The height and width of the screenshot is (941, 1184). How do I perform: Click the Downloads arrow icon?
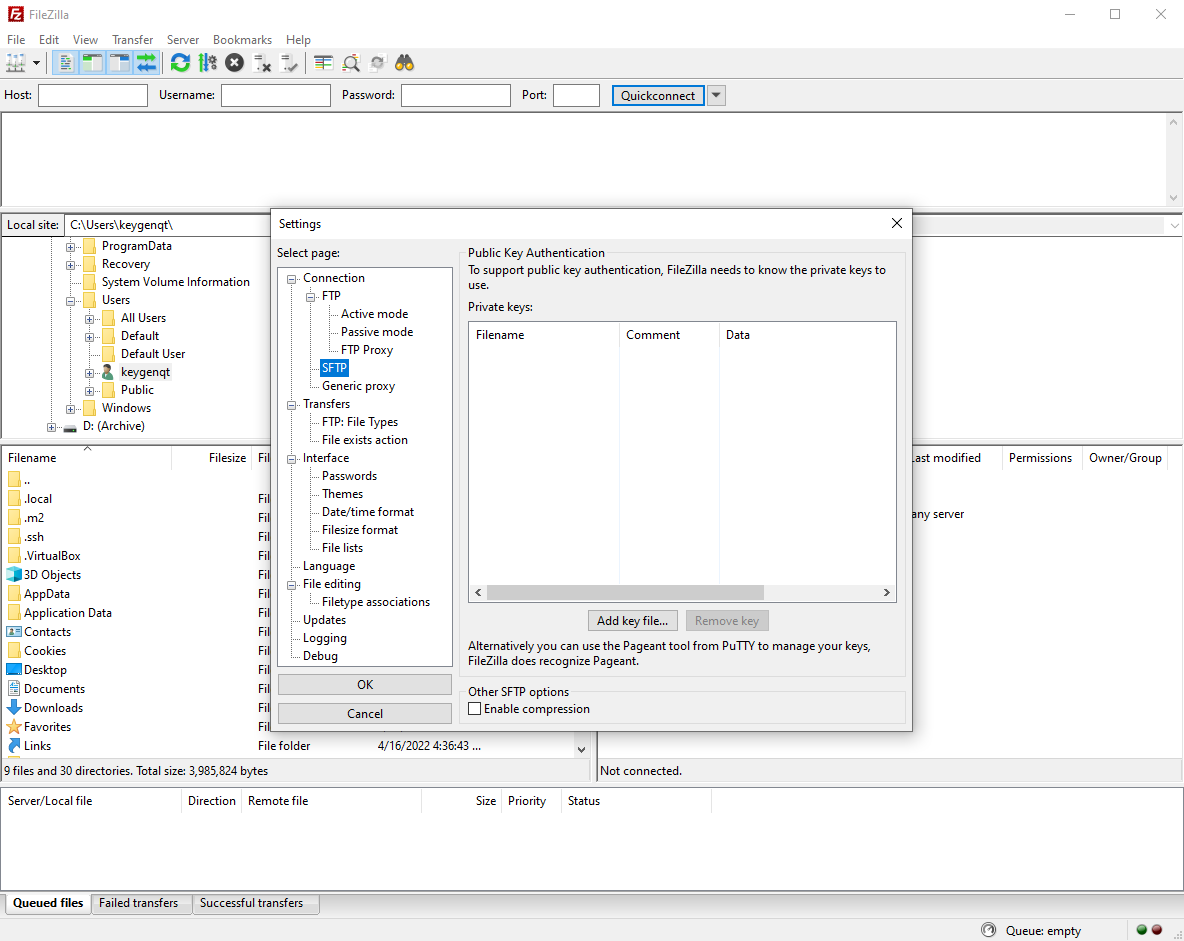[x=14, y=708]
